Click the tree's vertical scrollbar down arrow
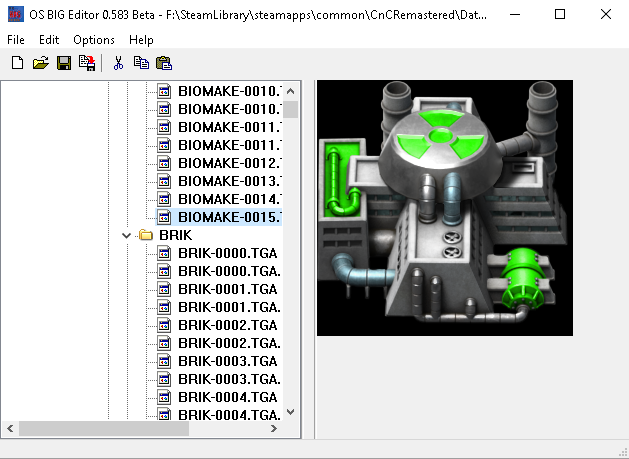This screenshot has height=459, width=629. coord(291,412)
